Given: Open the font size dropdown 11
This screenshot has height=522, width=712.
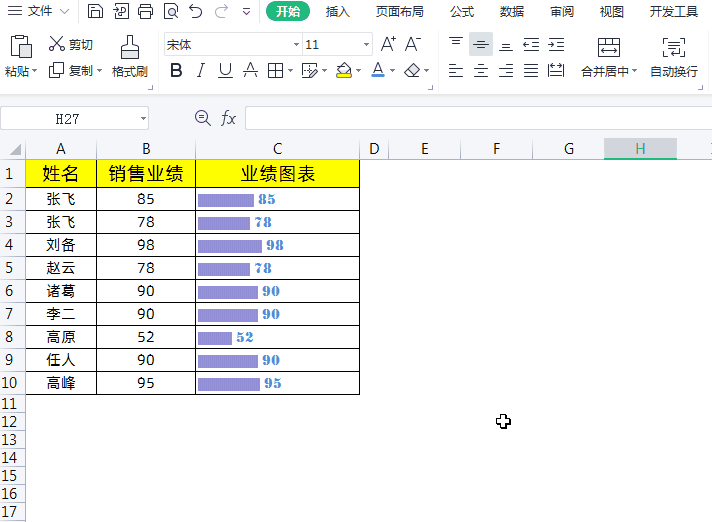Looking at the screenshot, I should click(366, 44).
